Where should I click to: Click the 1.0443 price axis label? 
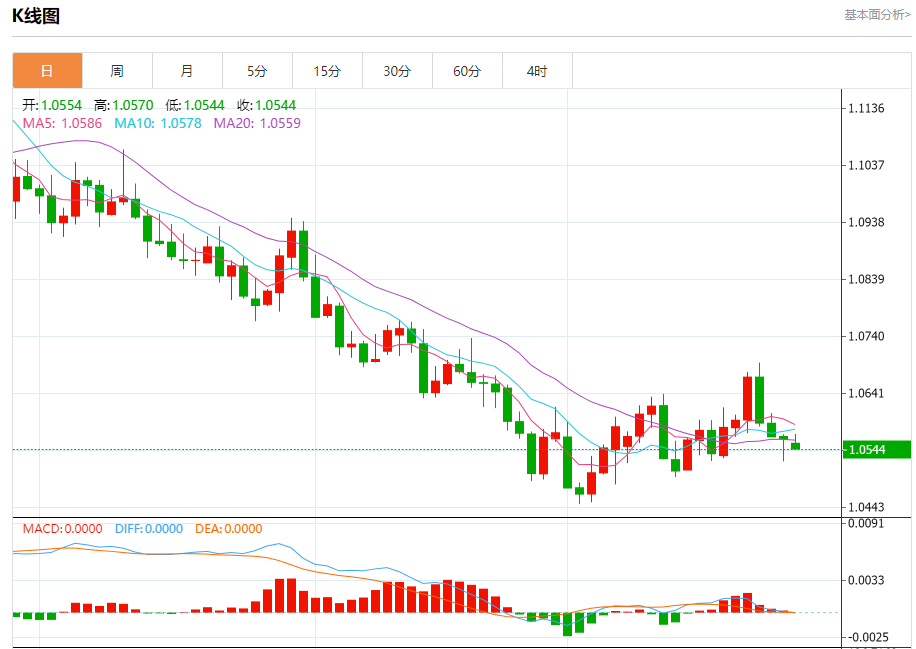click(866, 507)
